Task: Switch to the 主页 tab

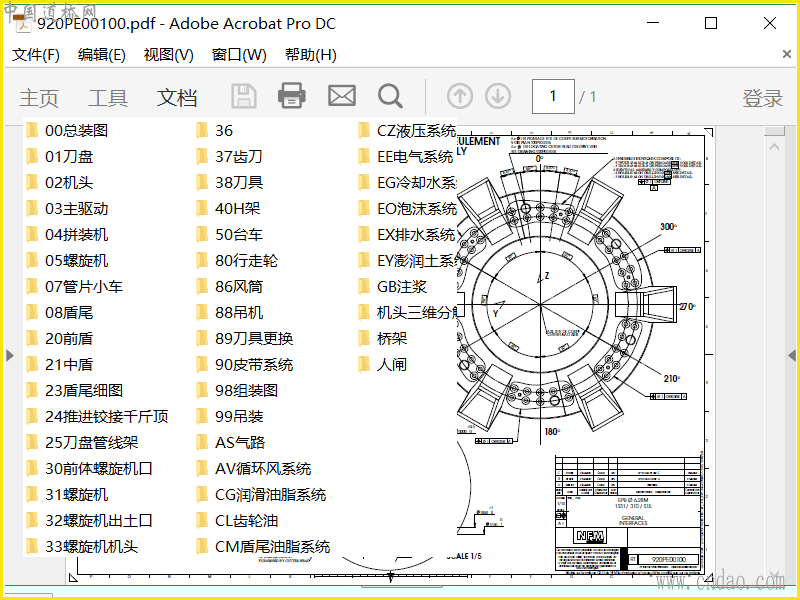Action: pyautogui.click(x=39, y=97)
